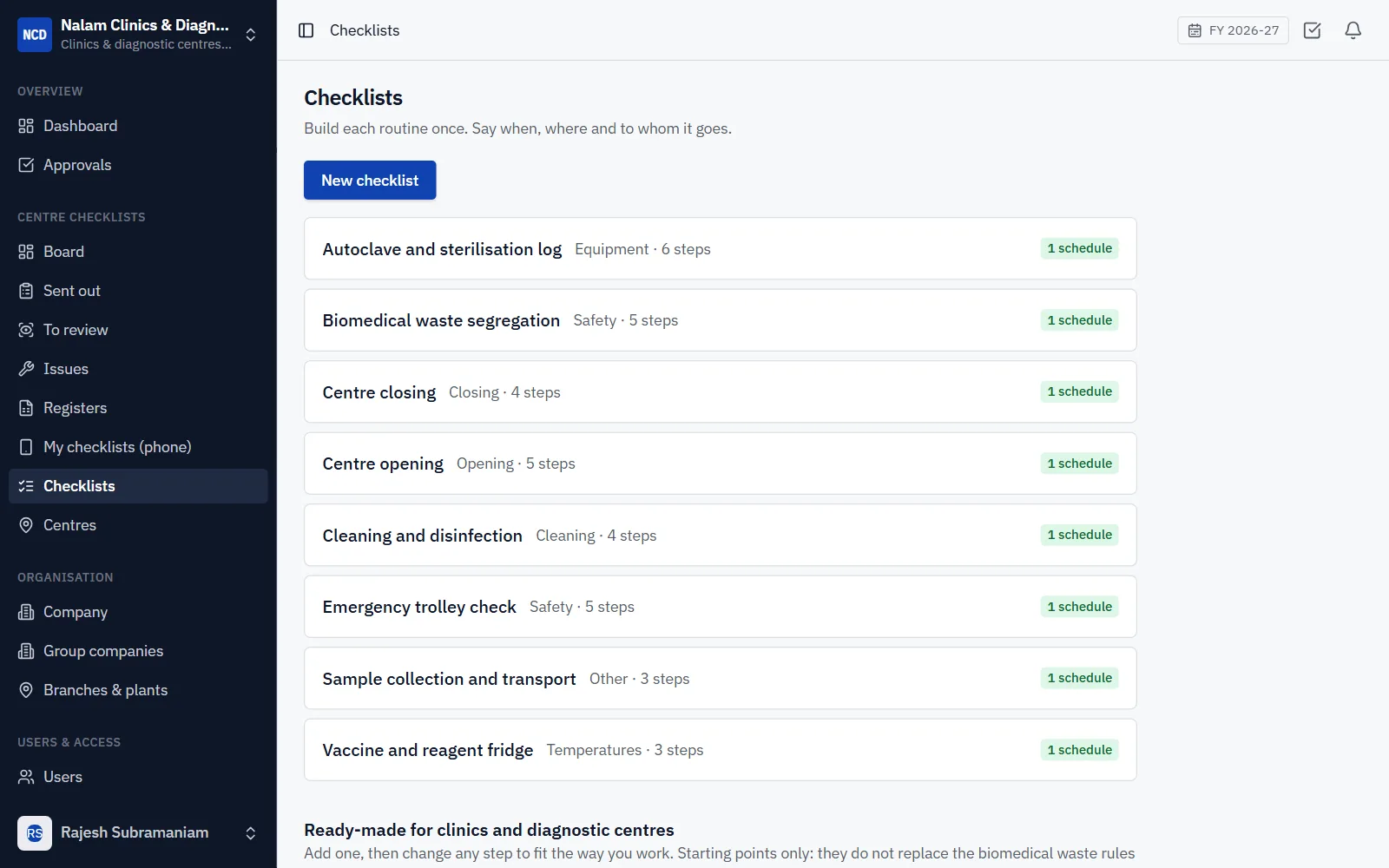The width and height of the screenshot is (1389, 868).
Task: Click the Board icon in sidebar
Action: click(26, 252)
